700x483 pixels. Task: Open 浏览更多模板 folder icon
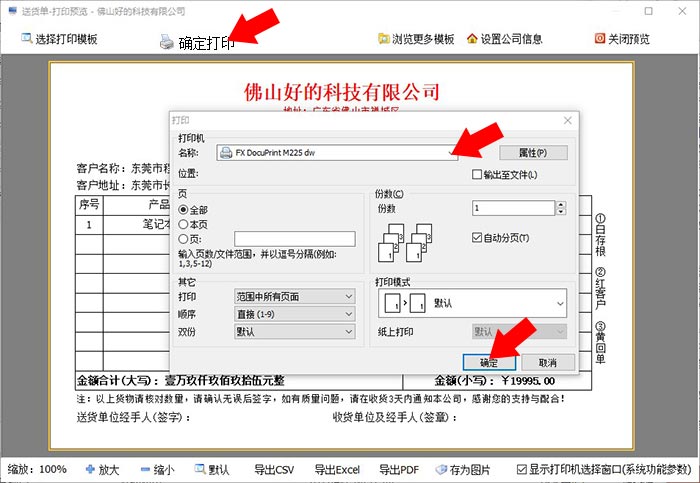(383, 39)
